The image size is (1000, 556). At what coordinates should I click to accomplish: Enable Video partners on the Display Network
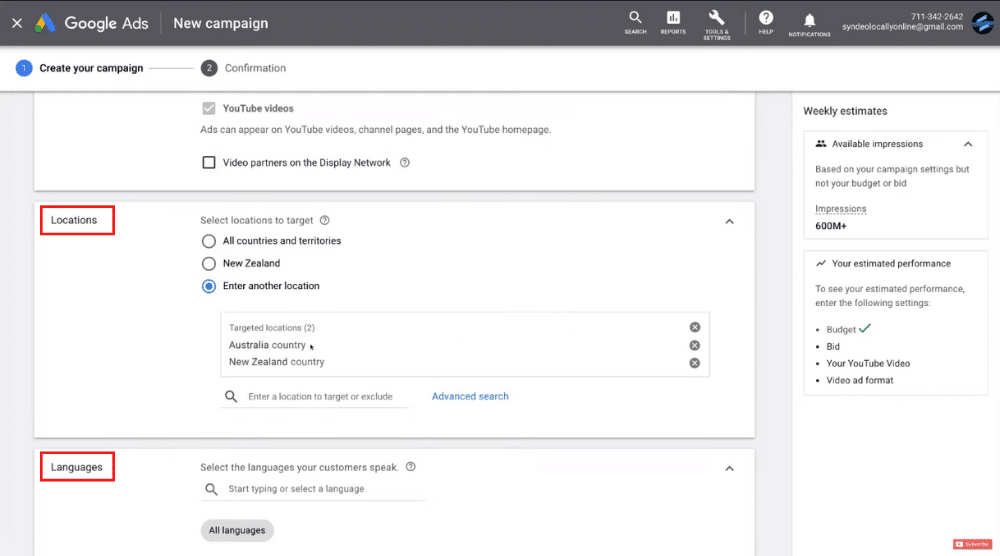click(x=209, y=163)
